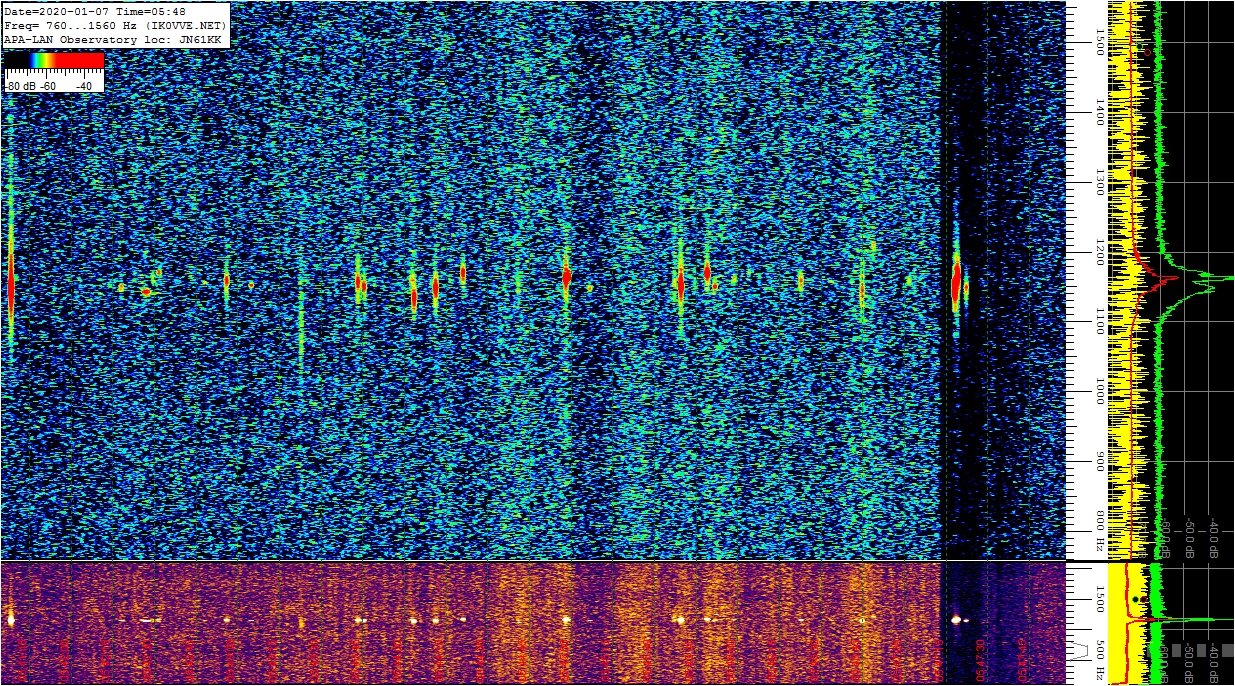Click the 500 Hz mark on the lower frequency axis
Viewport: 1235px width, 686px height.
click(x=1100, y=658)
